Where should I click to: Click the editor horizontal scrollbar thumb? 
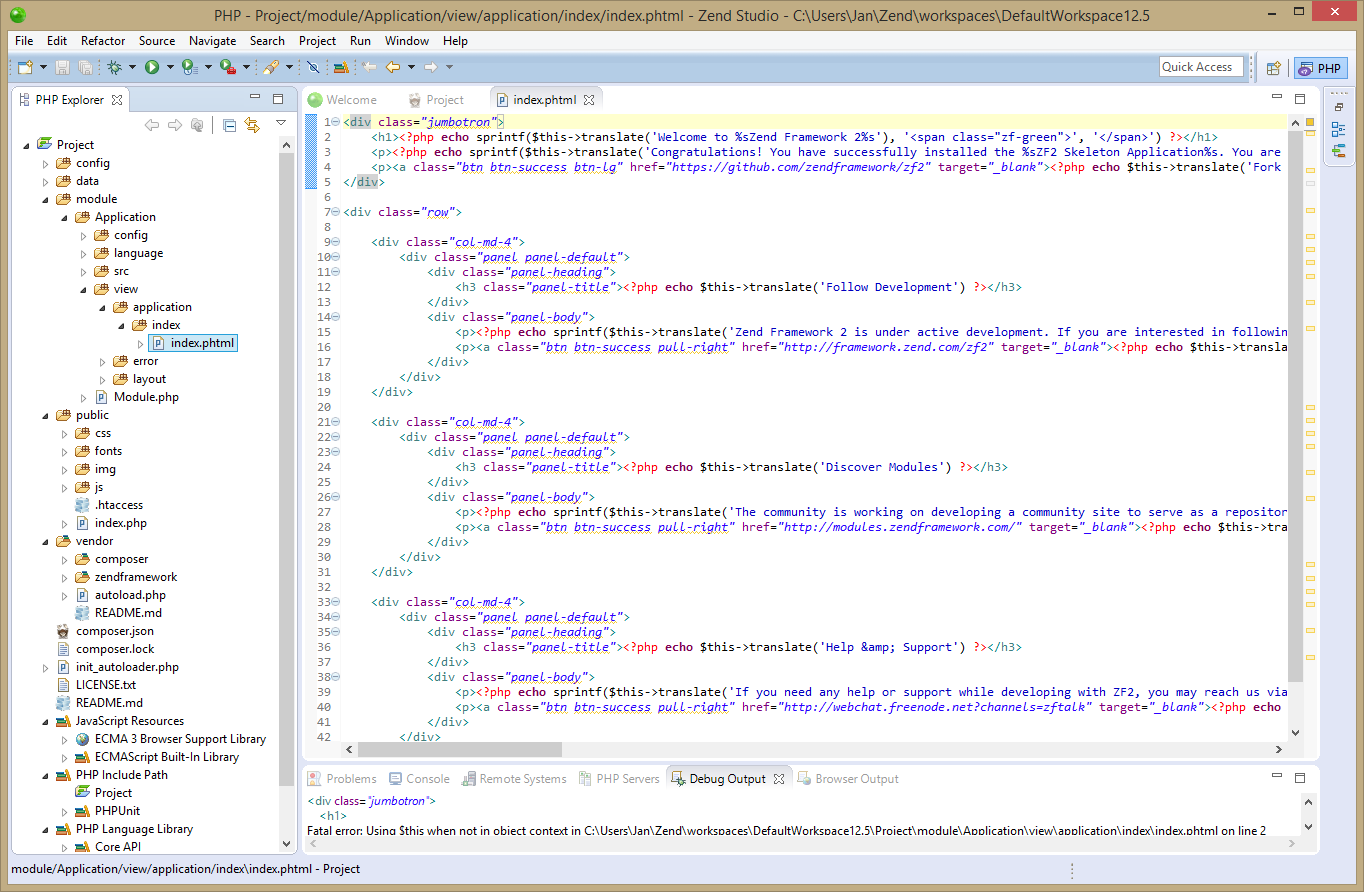click(460, 750)
